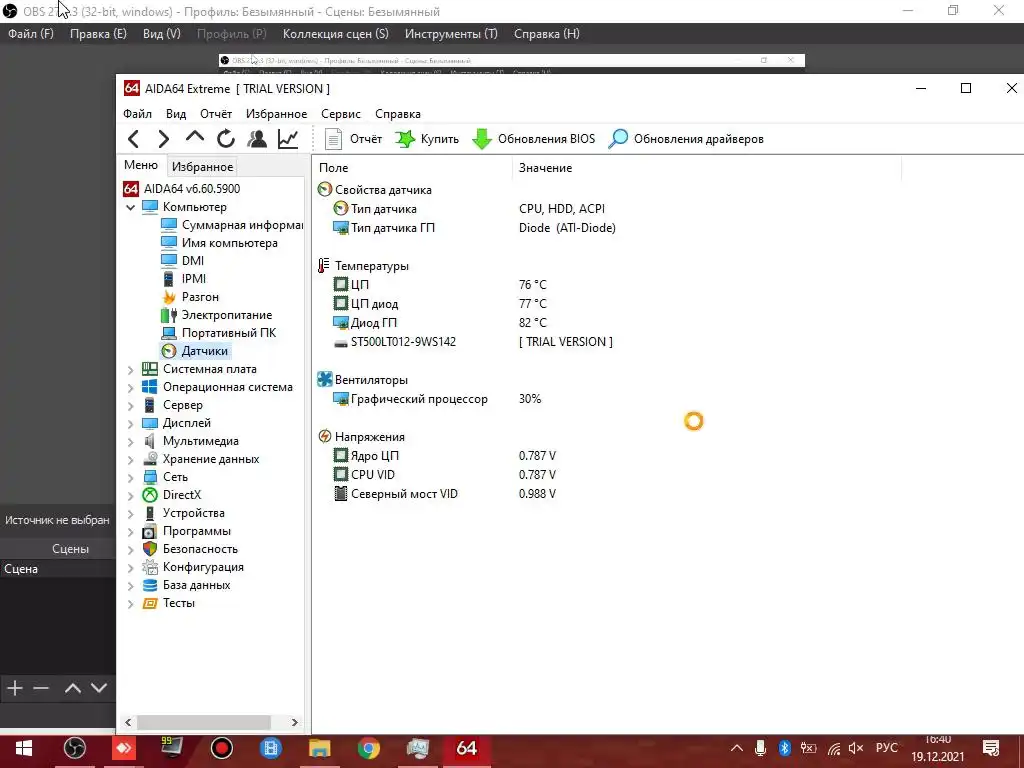Expand the DirectX tree node
Viewport: 1024px width, 768px height.
tap(130, 496)
